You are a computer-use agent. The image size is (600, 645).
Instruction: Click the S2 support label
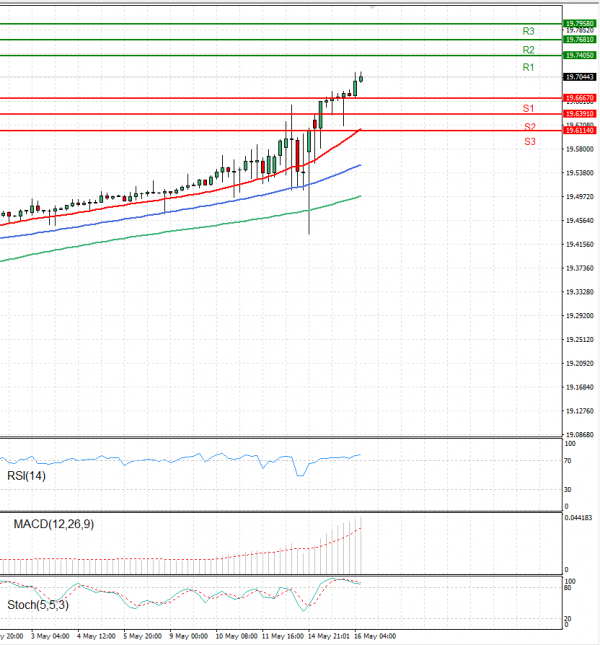(x=530, y=126)
